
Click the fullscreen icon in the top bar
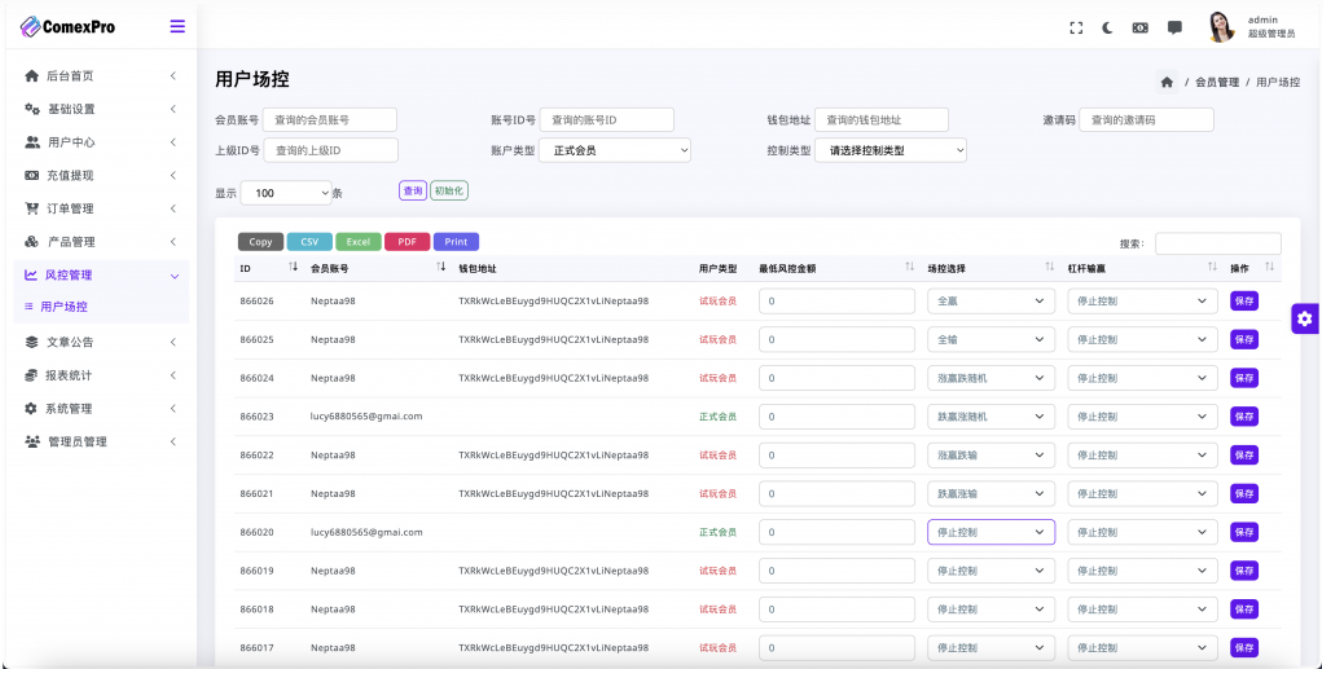click(1076, 28)
